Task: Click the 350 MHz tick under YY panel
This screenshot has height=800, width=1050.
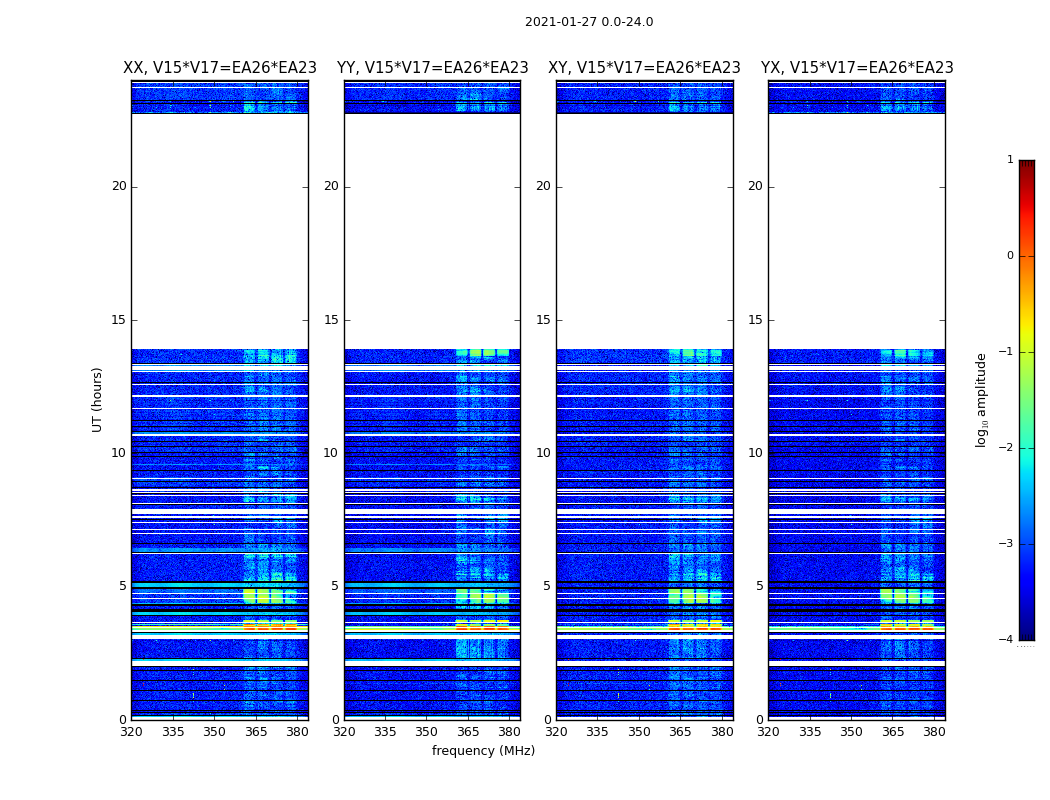Action: coord(427,732)
